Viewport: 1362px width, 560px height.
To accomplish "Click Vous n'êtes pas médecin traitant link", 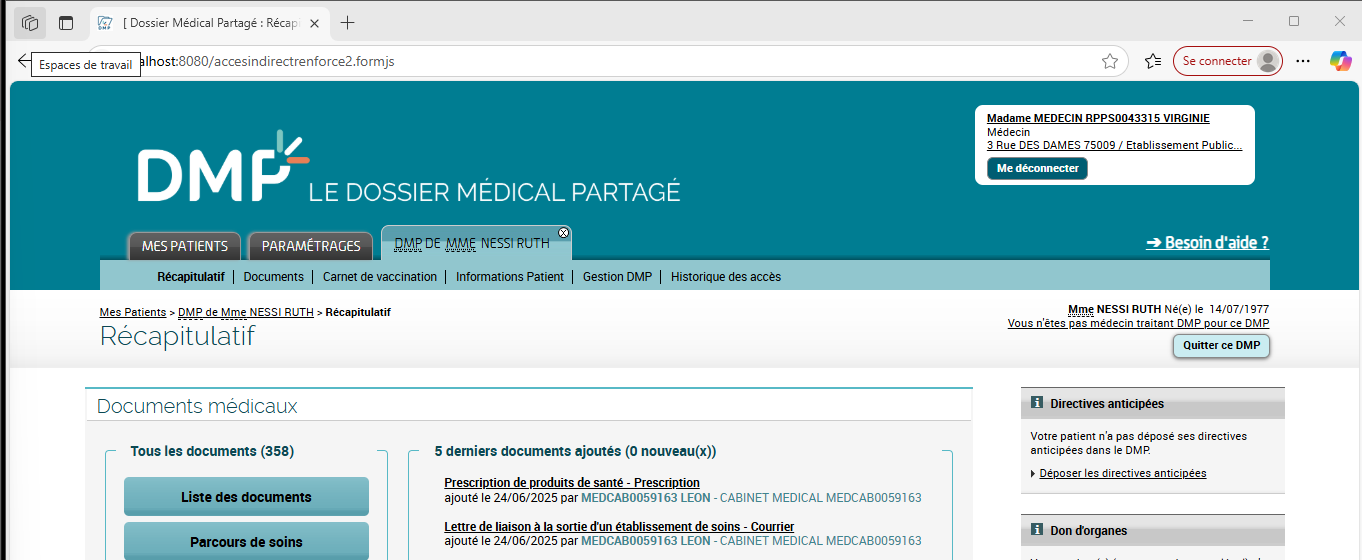I will 1138,323.
